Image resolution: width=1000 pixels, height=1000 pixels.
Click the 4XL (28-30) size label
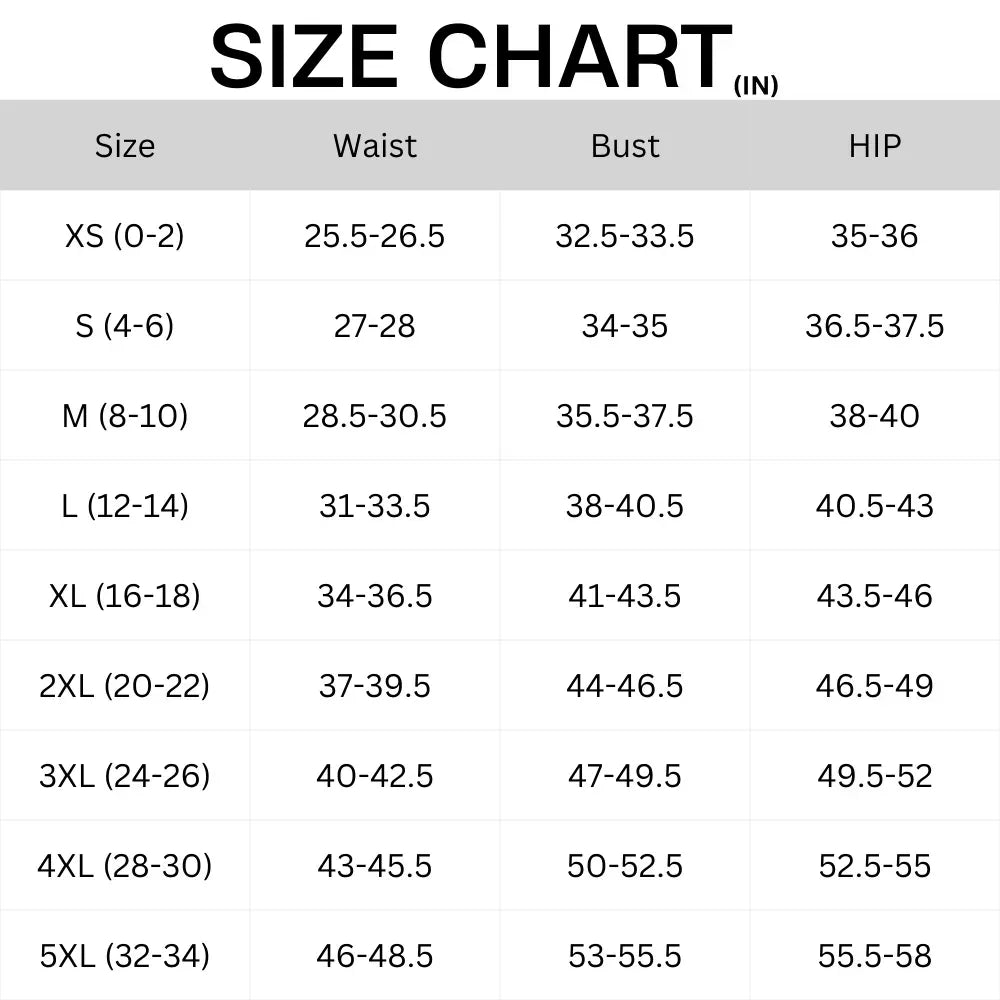click(x=125, y=865)
